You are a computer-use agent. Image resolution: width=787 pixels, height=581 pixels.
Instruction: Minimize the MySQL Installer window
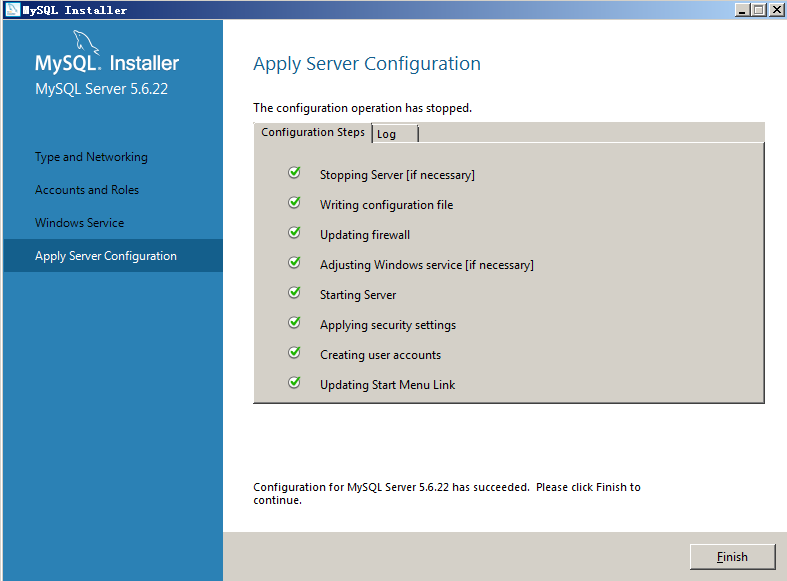point(742,10)
